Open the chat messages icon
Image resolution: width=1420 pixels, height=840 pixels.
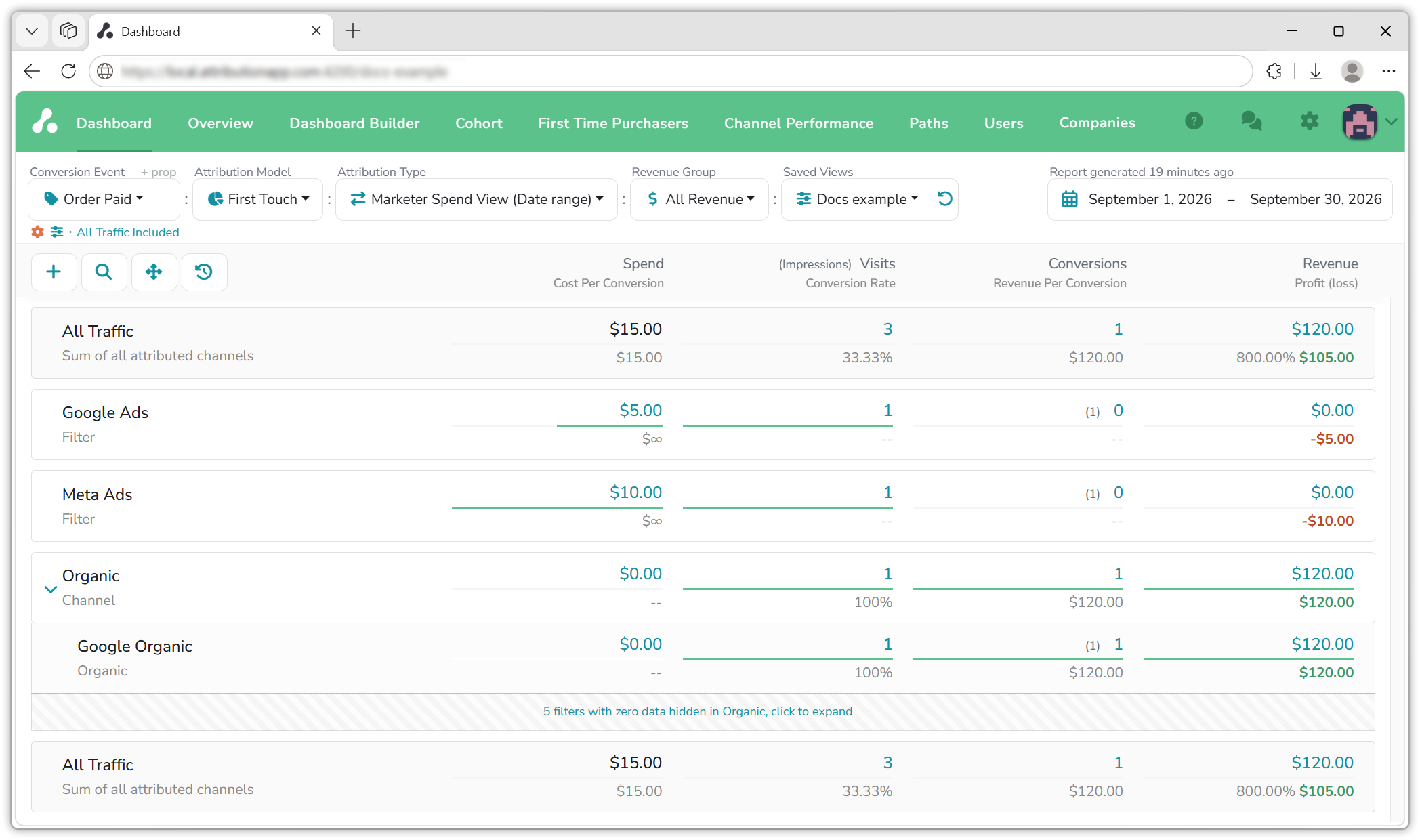pyautogui.click(x=1251, y=121)
